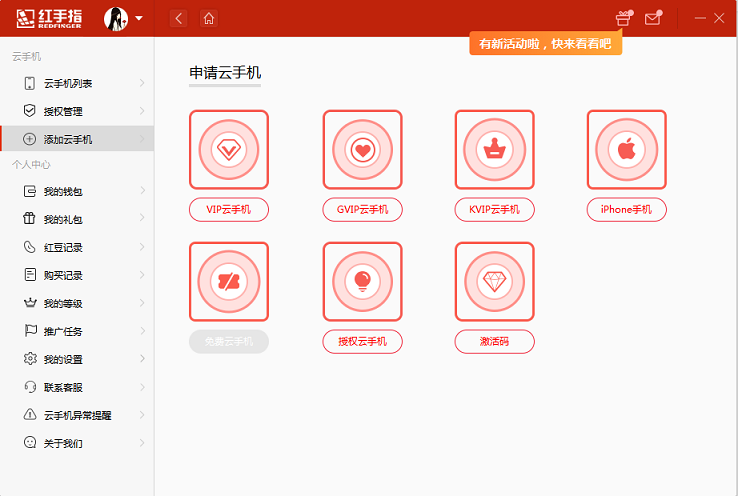
Task: Click the crown icon beside 我的等级
Action: [x=30, y=303]
